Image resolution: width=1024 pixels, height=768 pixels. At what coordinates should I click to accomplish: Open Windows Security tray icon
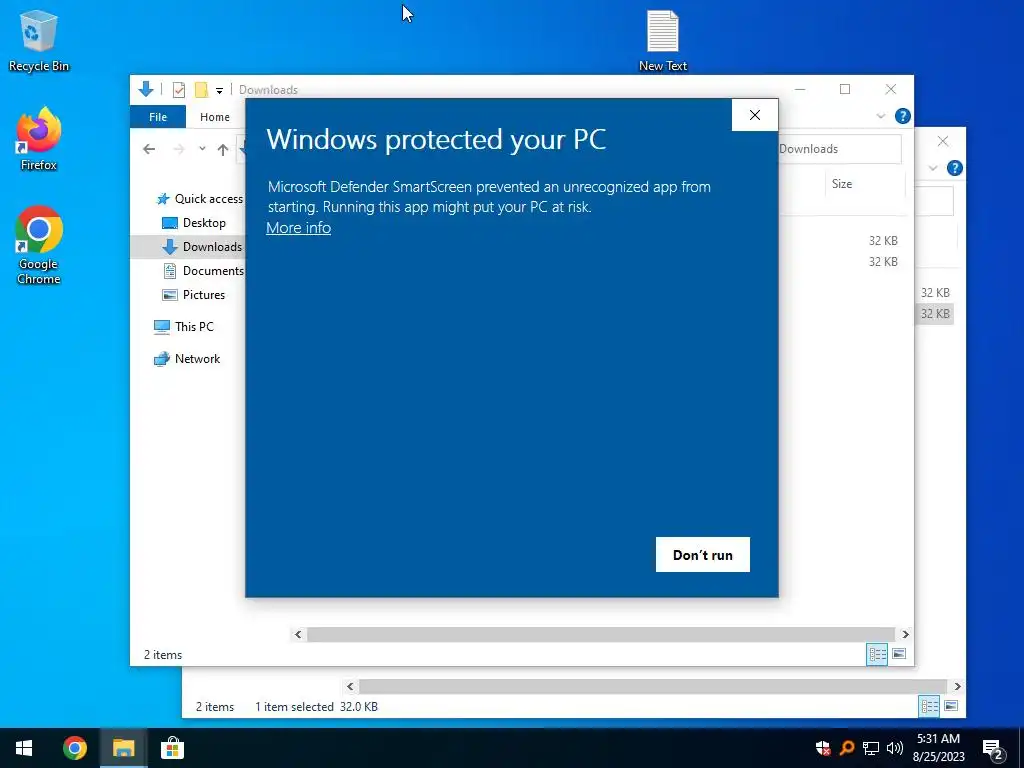(823, 748)
